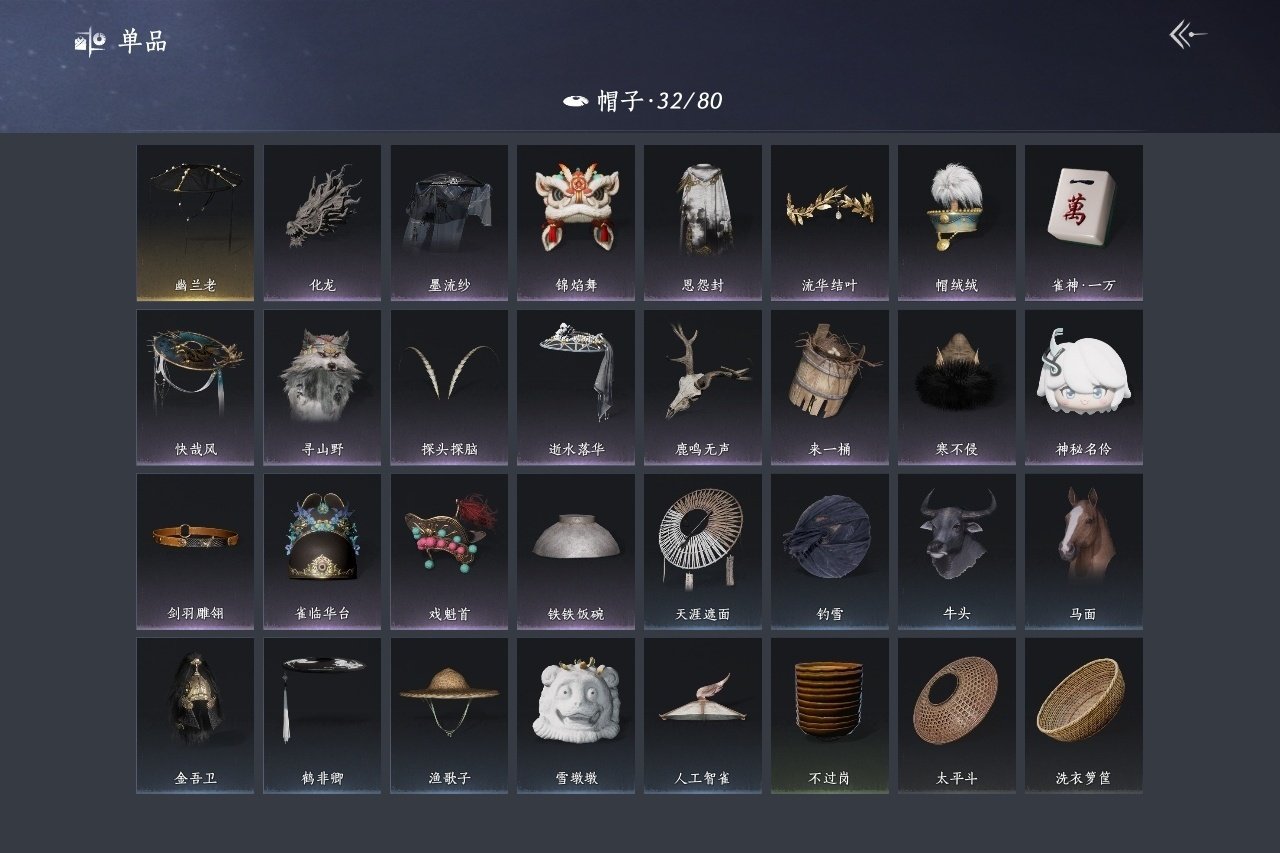Viewport: 1280px width, 853px height.
Task: Select the 鹿鸣无声 deer skull item
Action: pyautogui.click(x=703, y=387)
